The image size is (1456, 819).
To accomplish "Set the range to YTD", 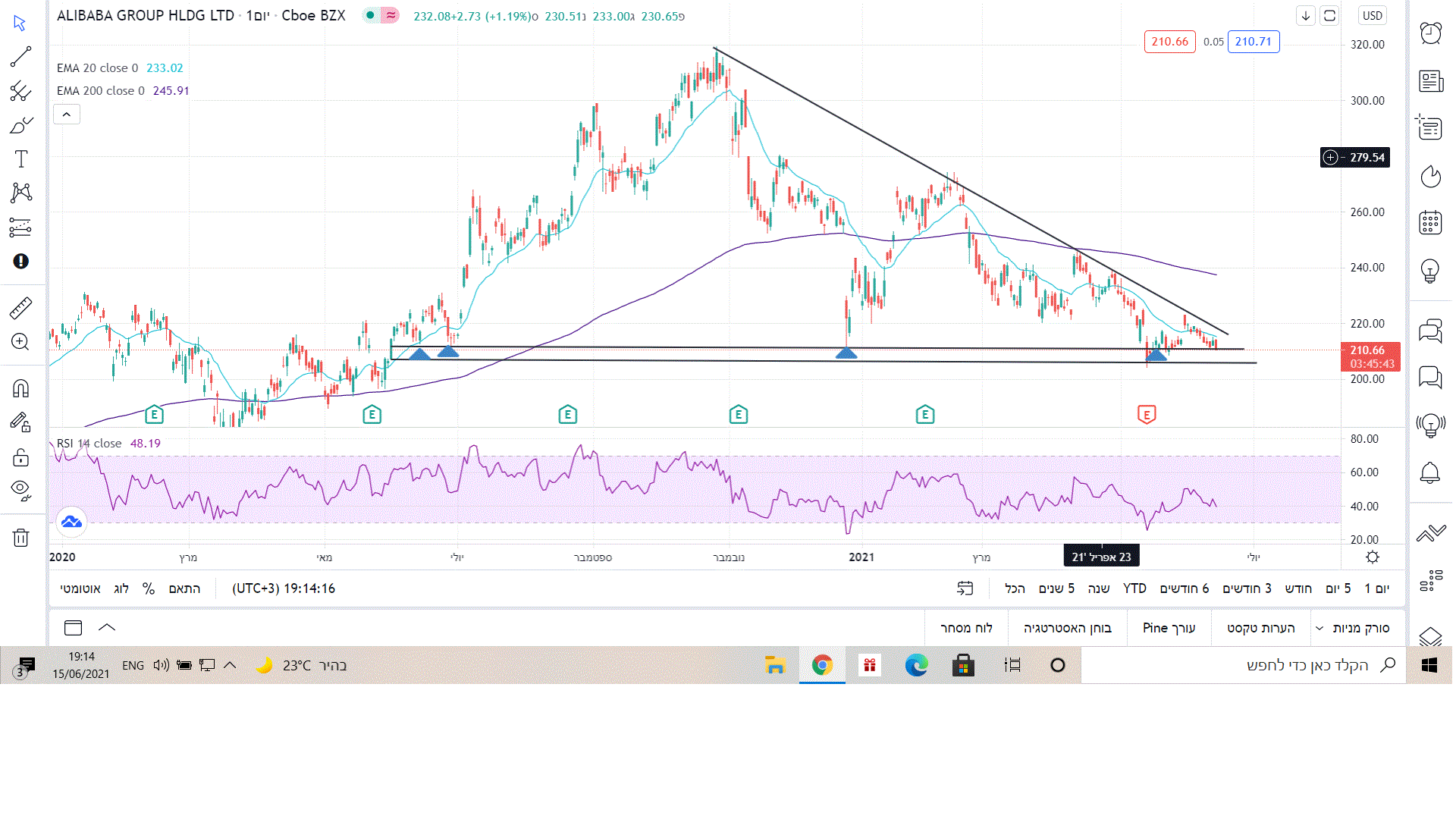I will tap(1134, 588).
